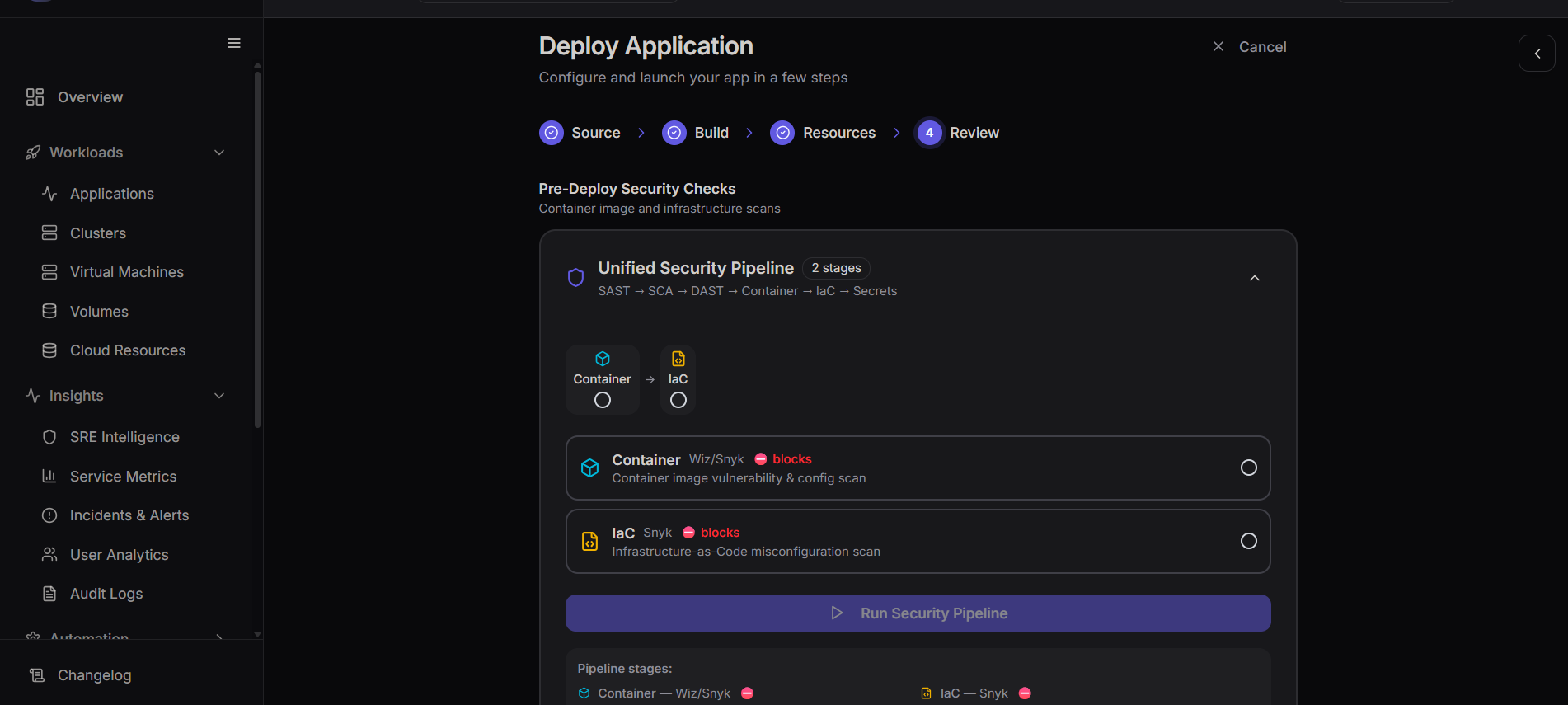The width and height of the screenshot is (1568, 705).
Task: Click the hamburger menu icon in sidebar
Action: point(234,43)
